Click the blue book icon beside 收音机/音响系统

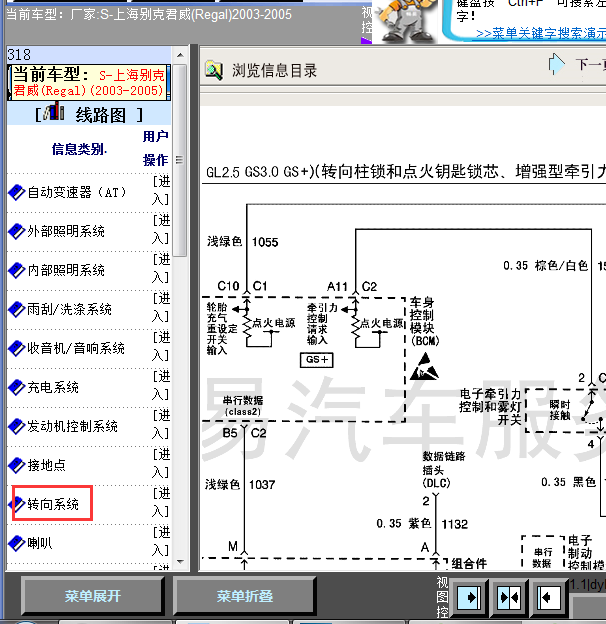[x=17, y=349]
